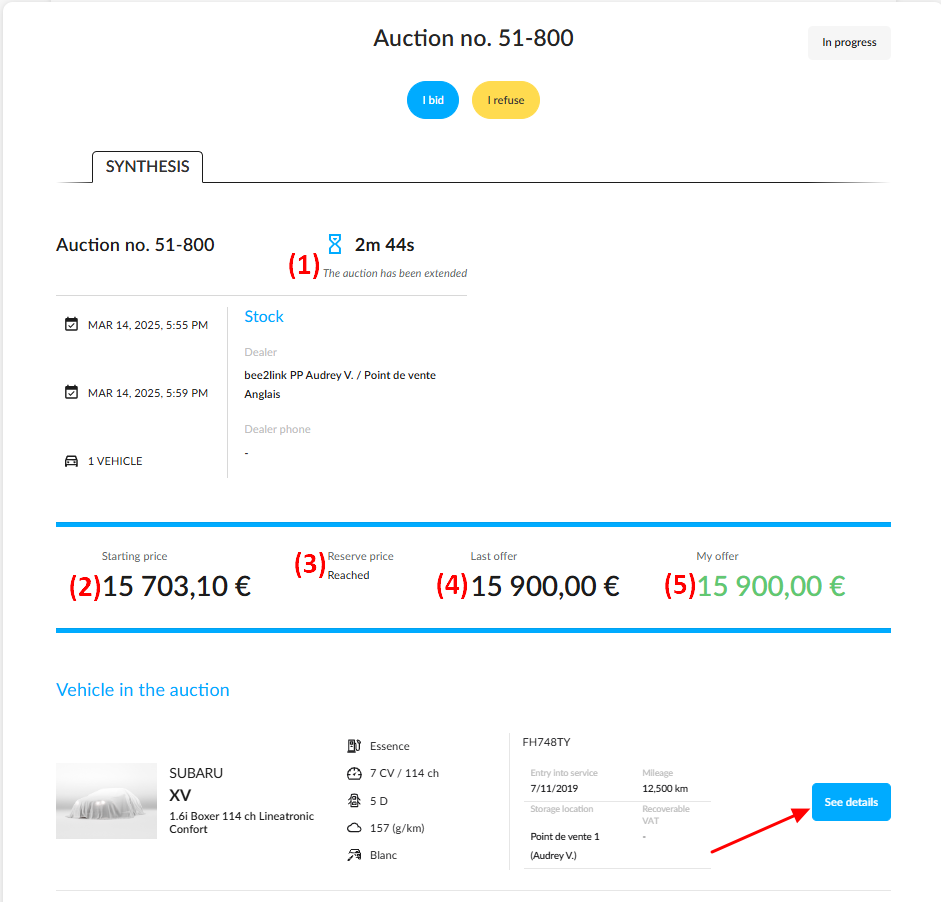Click the 1 VEHICLE label
The image size is (941, 902).
click(115, 461)
